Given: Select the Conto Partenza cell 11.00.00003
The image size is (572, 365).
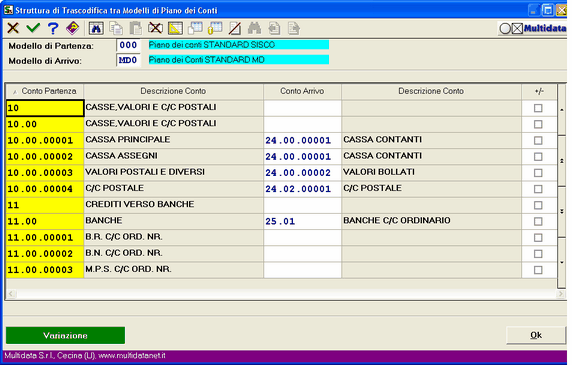Looking at the screenshot, I should (45, 270).
